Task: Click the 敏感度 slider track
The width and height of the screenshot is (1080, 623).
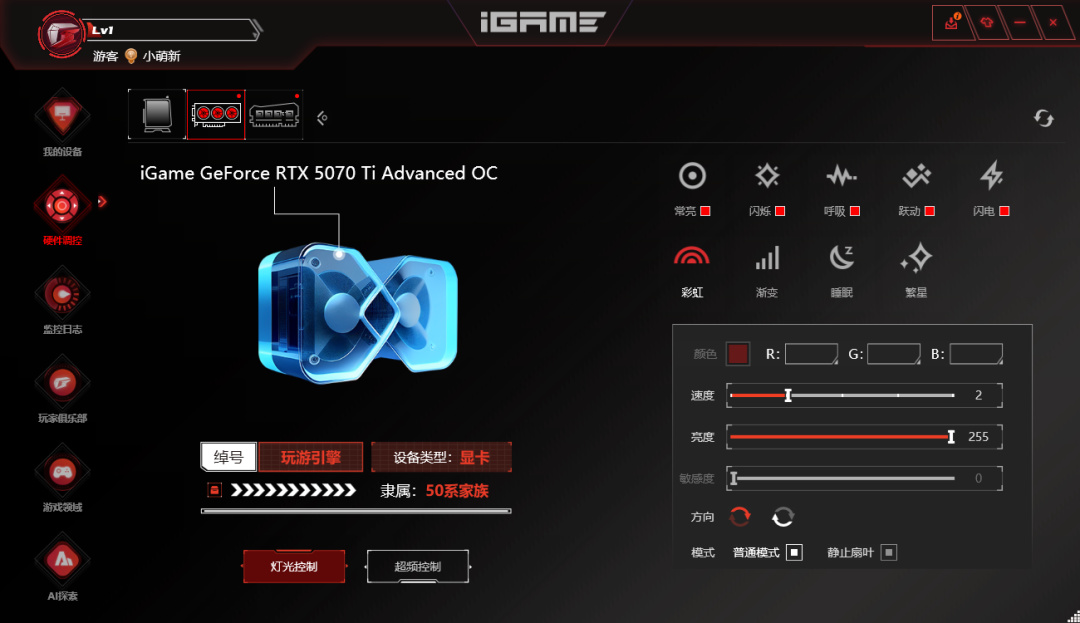Action: [x=842, y=478]
